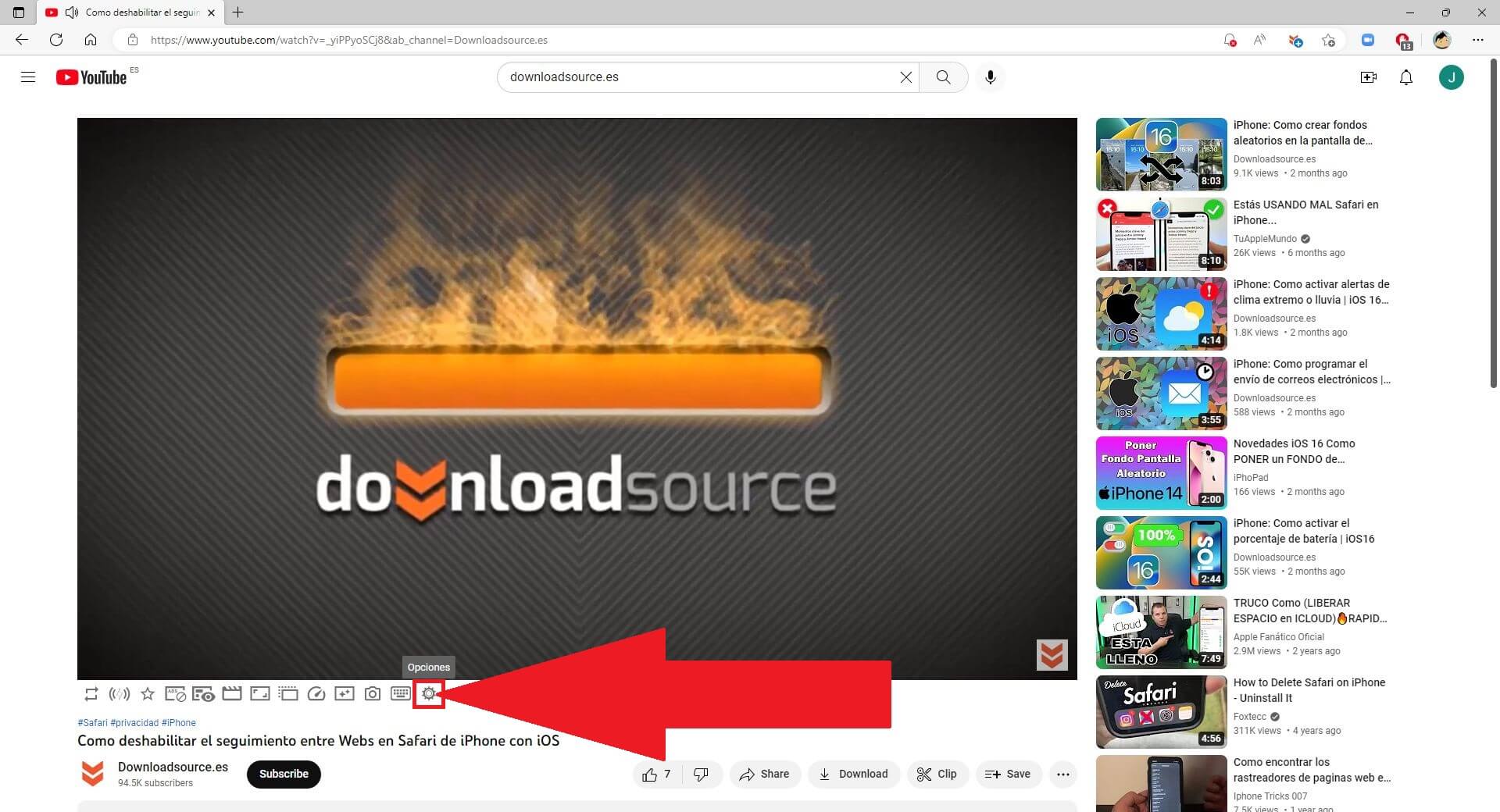Open the Zoom extension icon

click(1367, 40)
